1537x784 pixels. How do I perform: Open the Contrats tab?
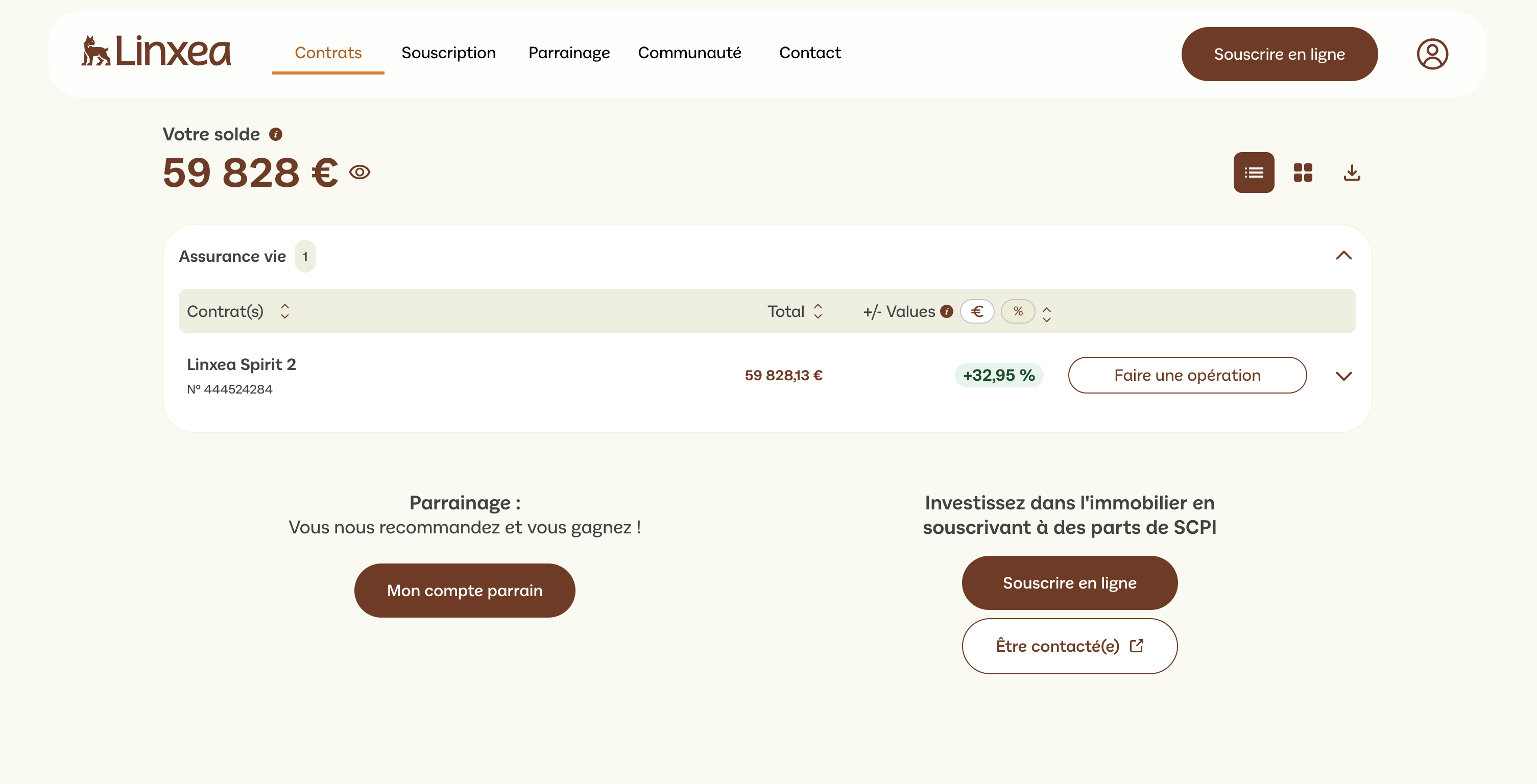328,53
